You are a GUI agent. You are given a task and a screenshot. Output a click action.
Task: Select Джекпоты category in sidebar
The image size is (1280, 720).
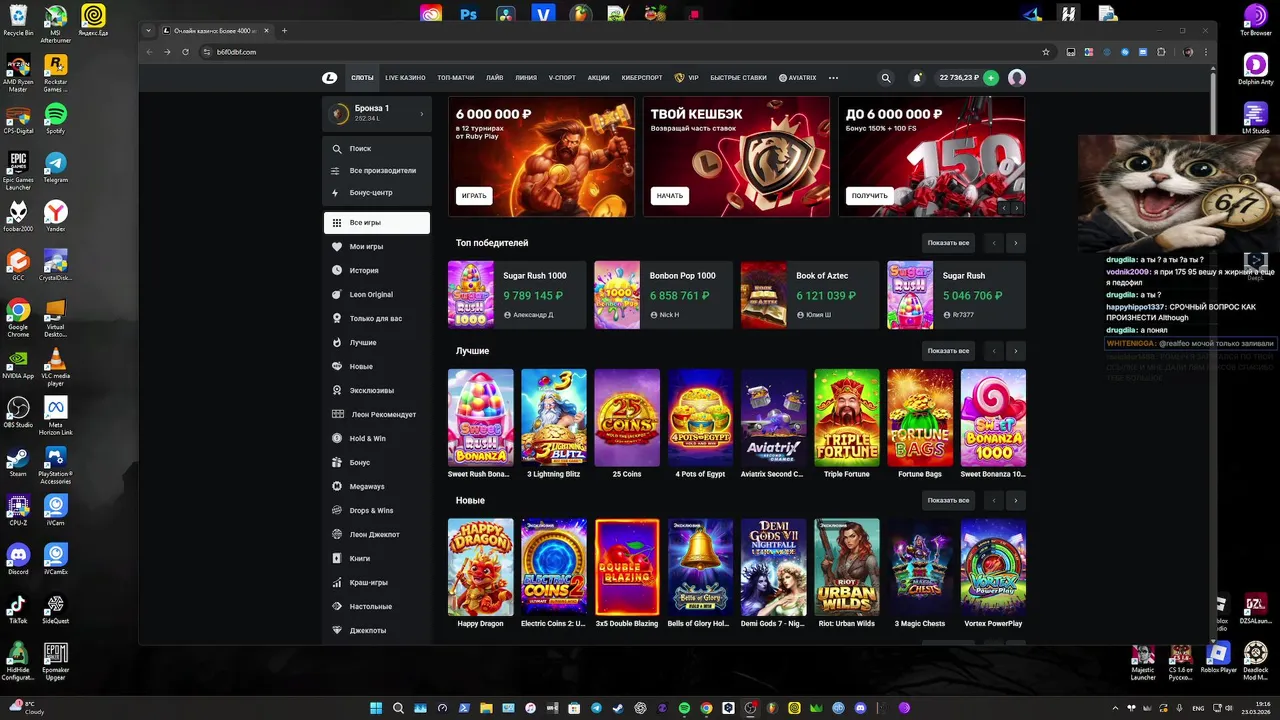point(377,630)
